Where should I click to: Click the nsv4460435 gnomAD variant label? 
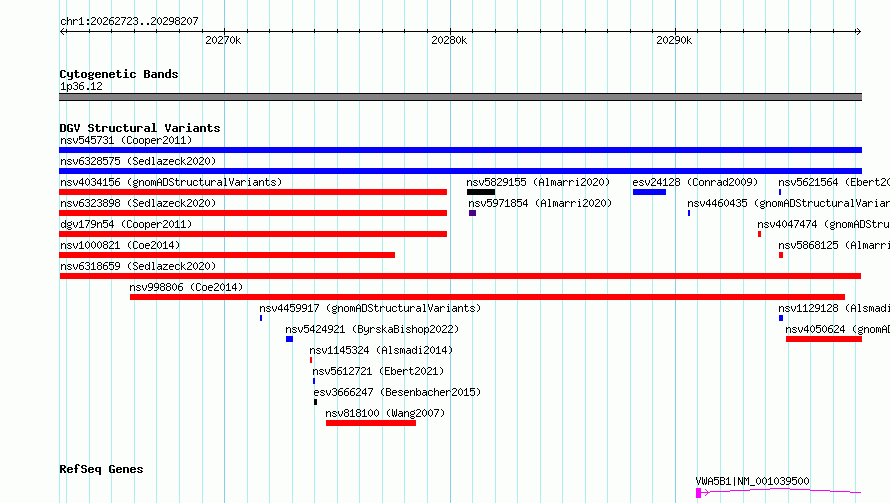[x=788, y=203]
